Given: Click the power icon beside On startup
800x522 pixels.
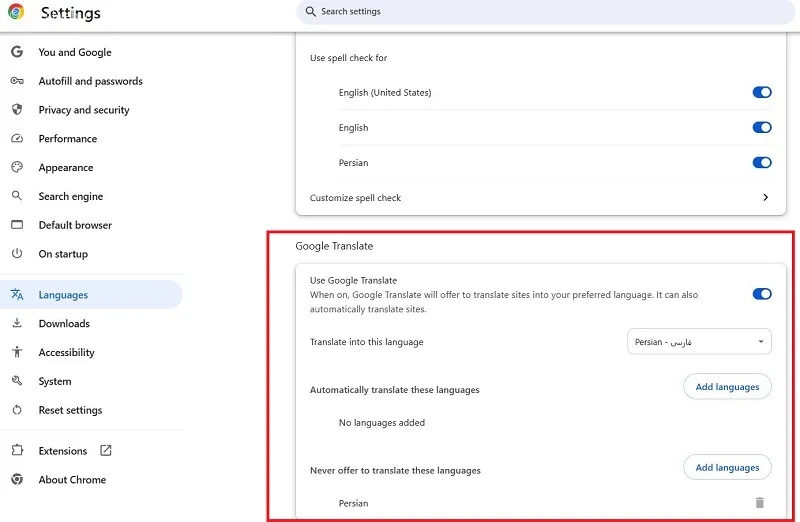Looking at the screenshot, I should (x=17, y=253).
